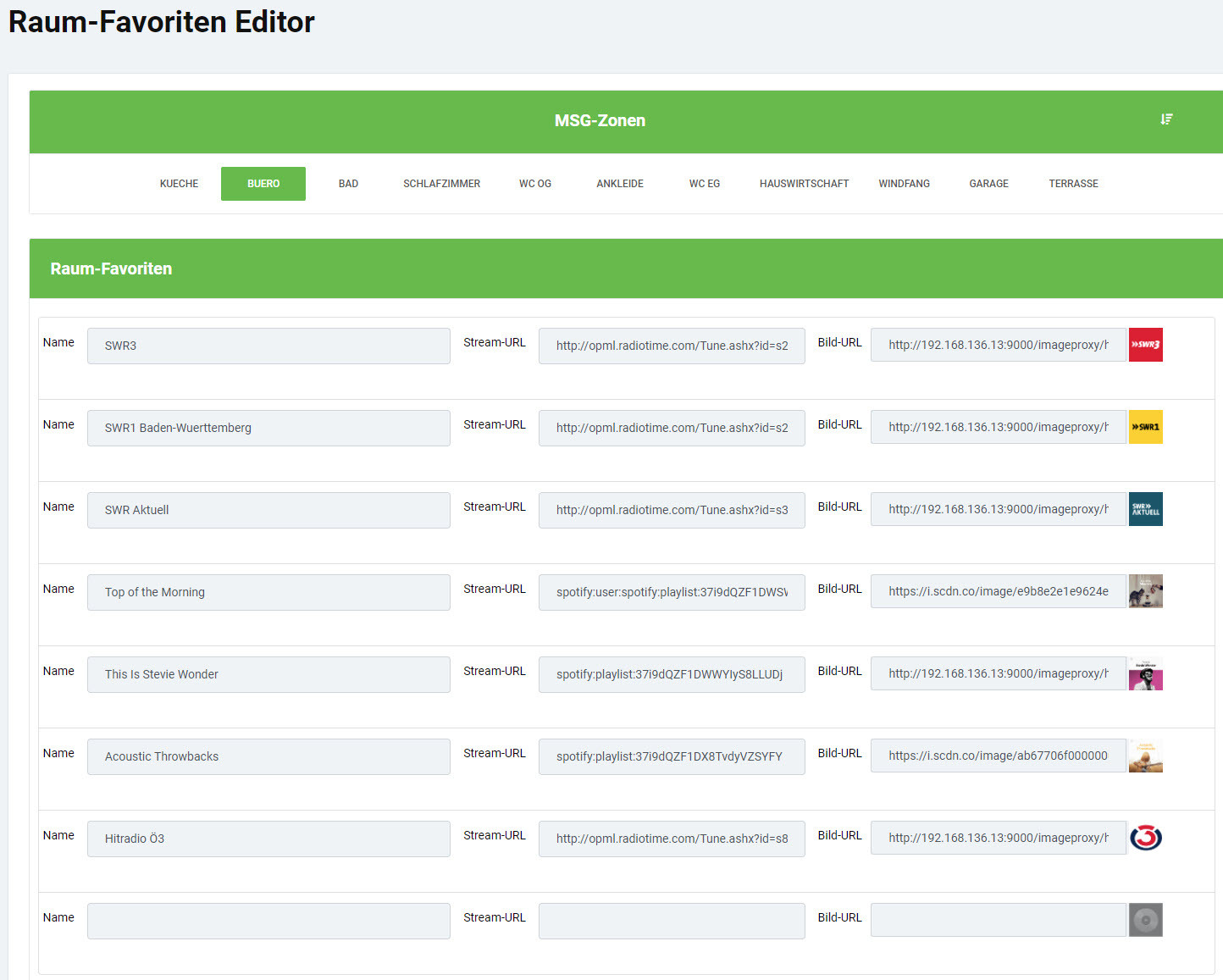Click the placeholder disc image in empty row
1223x980 pixels.
tap(1146, 920)
